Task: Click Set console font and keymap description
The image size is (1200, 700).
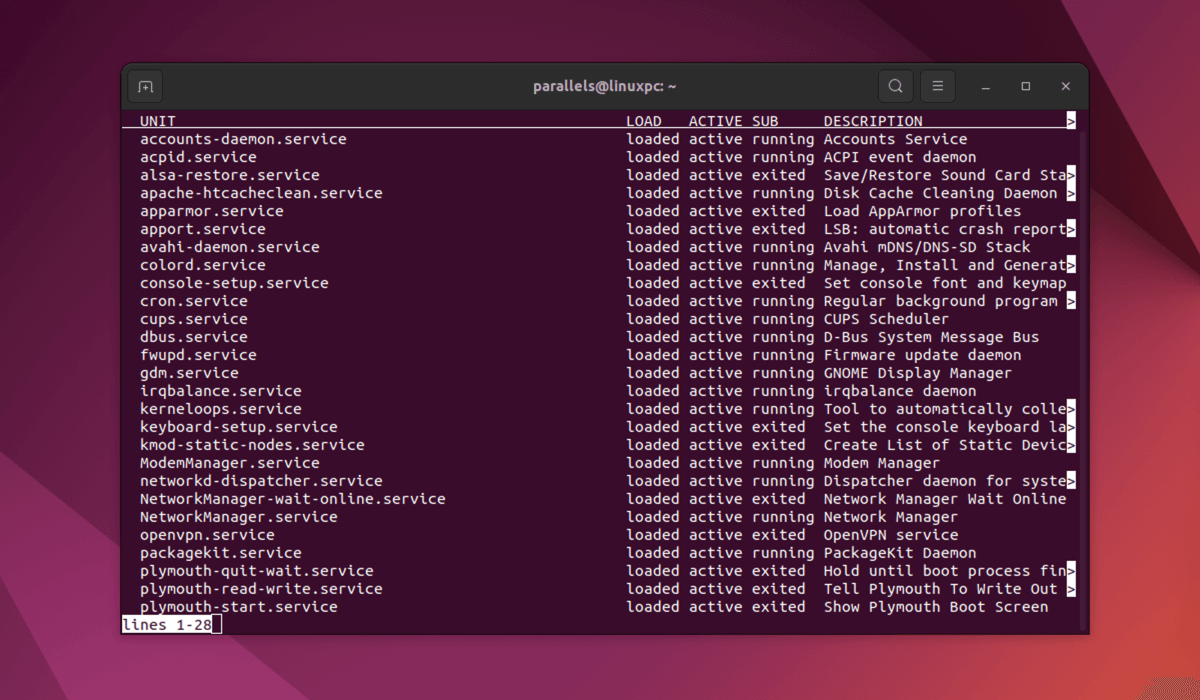Action: [x=945, y=283]
